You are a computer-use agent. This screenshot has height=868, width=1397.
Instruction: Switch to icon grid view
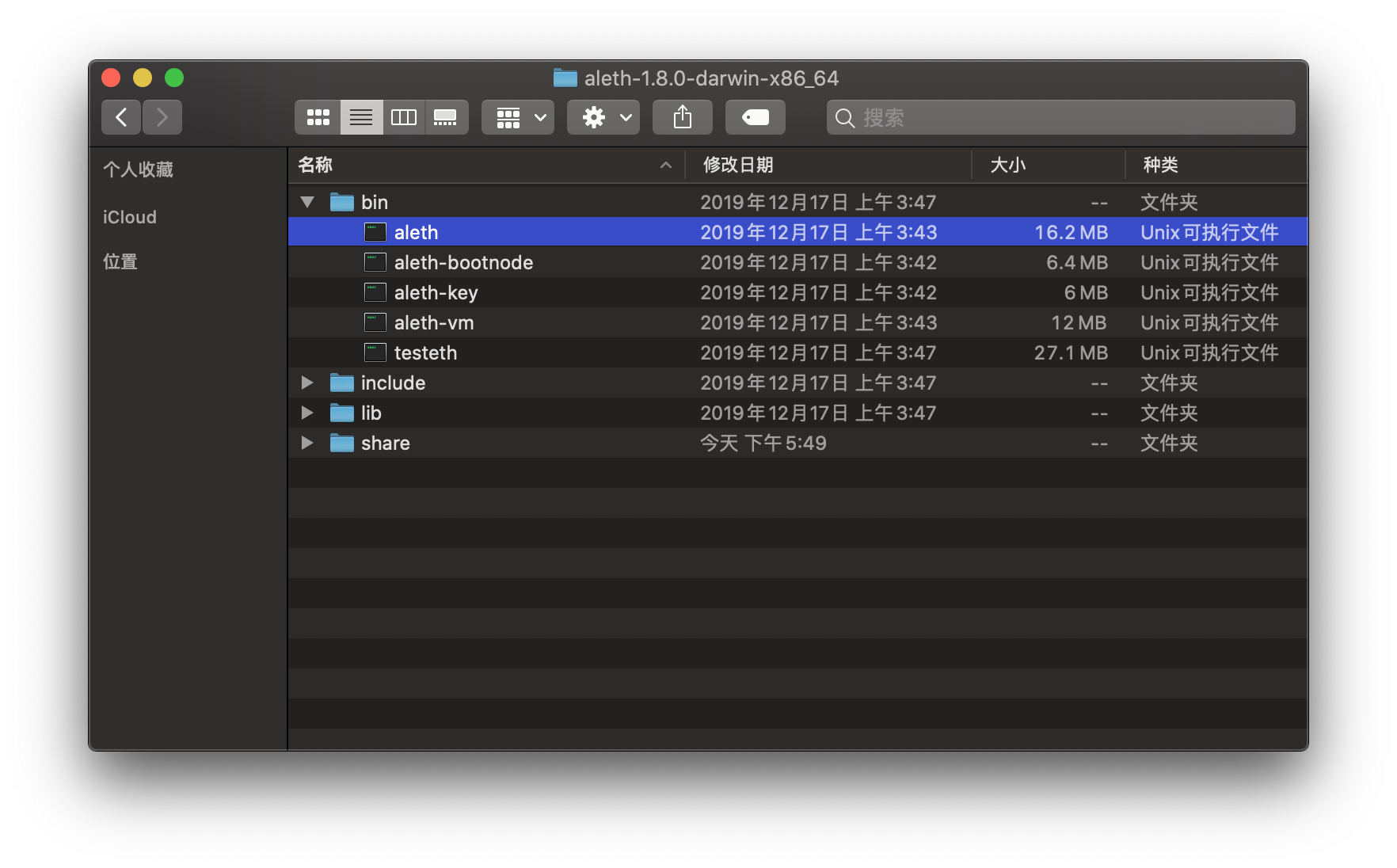[318, 117]
